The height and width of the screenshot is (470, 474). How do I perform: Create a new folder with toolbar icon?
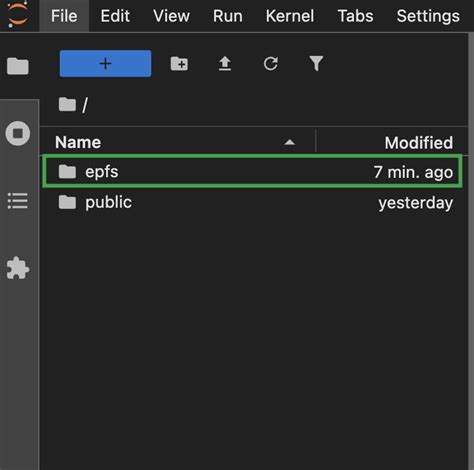[x=179, y=63]
